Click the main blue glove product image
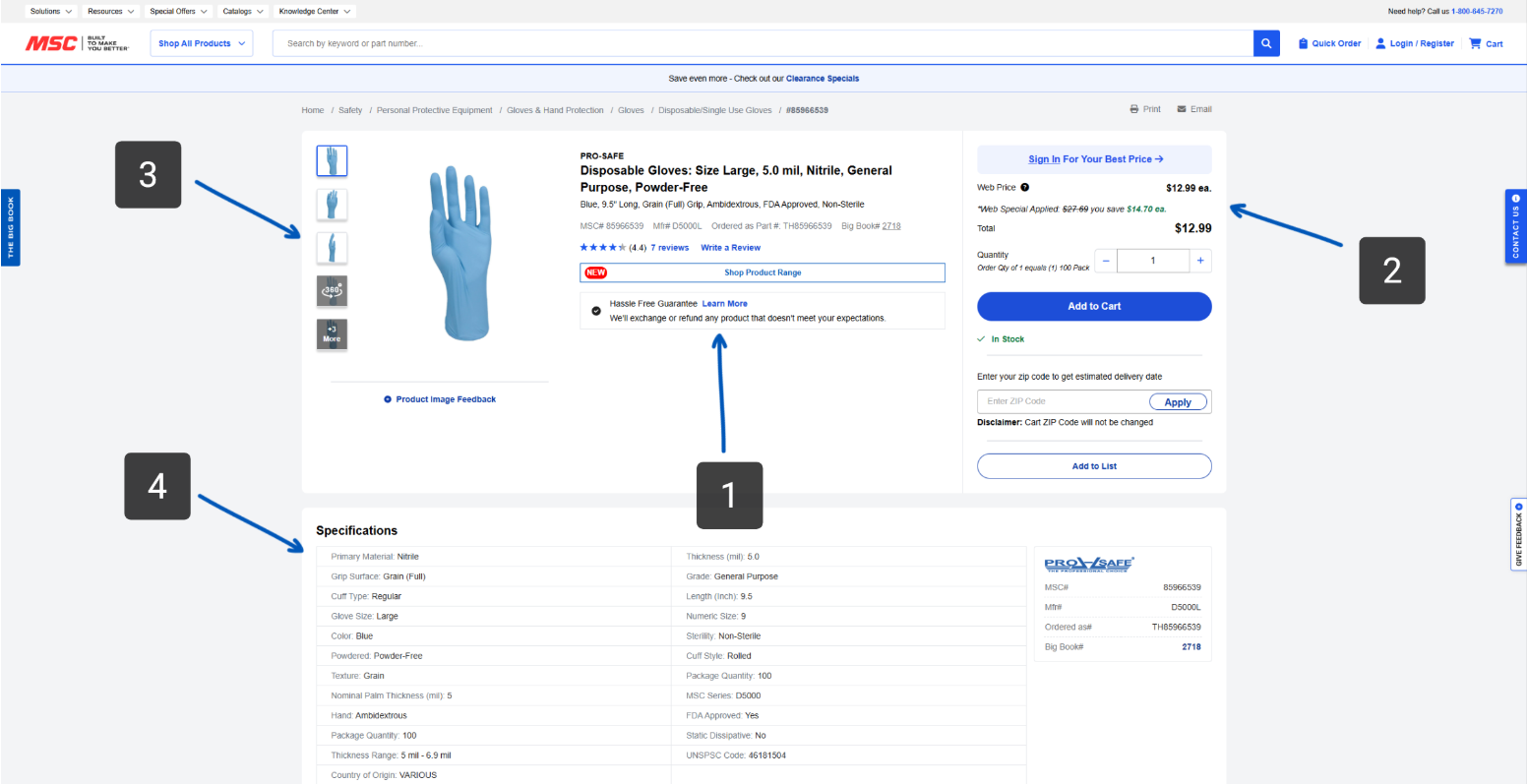The height and width of the screenshot is (784, 1527). coord(458,254)
